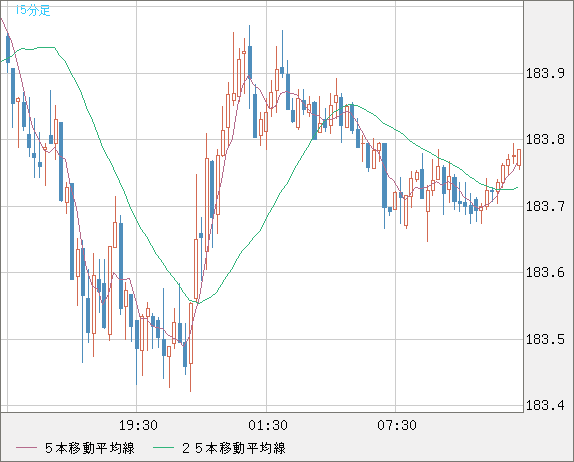The image size is (574, 462).
Task: Click the purple 5-period legend line swatch
Action: (x=26, y=448)
